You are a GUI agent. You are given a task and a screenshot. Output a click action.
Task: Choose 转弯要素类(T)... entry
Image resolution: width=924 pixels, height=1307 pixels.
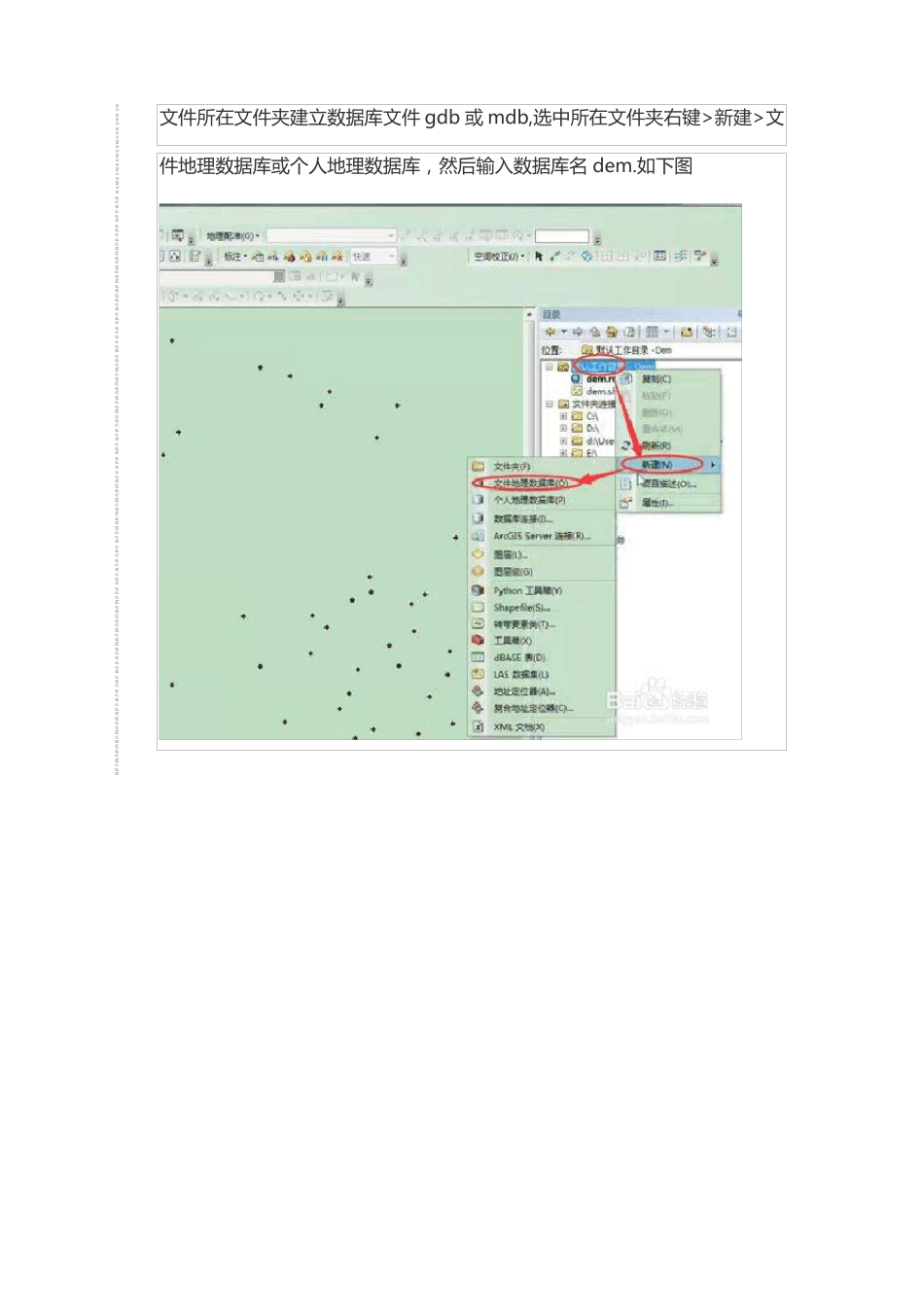pos(542,624)
